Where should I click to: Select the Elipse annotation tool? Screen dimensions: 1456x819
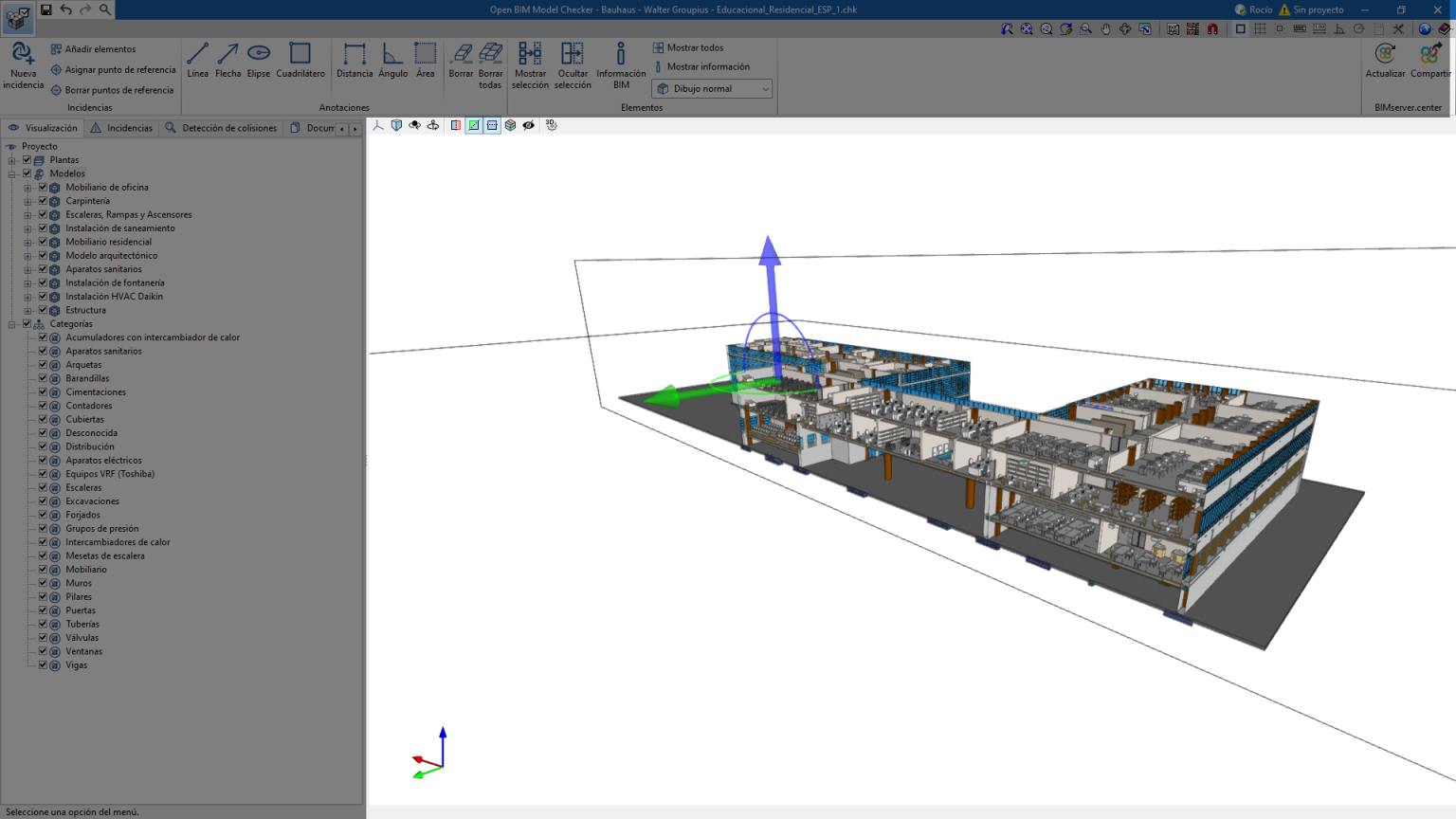(259, 61)
